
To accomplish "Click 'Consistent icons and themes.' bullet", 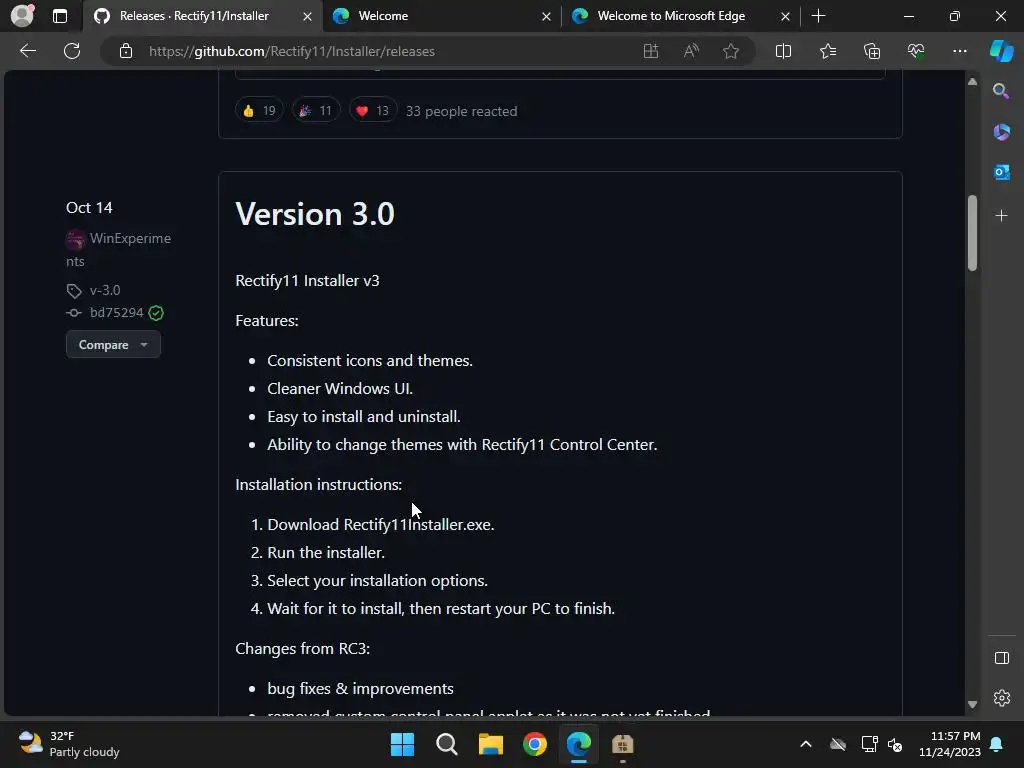I will coord(370,360).
